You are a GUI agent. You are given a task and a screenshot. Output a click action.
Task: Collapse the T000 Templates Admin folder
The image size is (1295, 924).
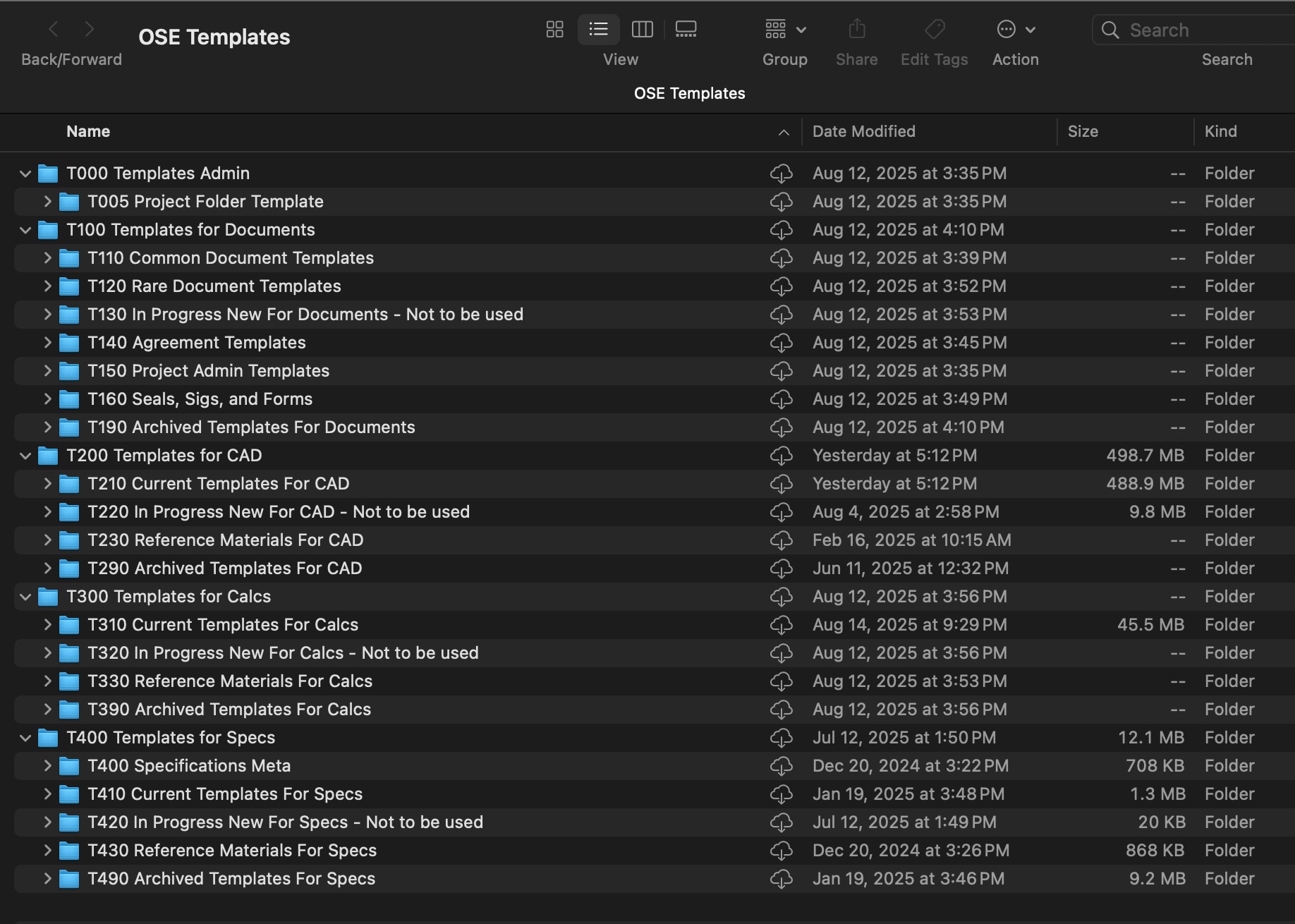(x=25, y=174)
